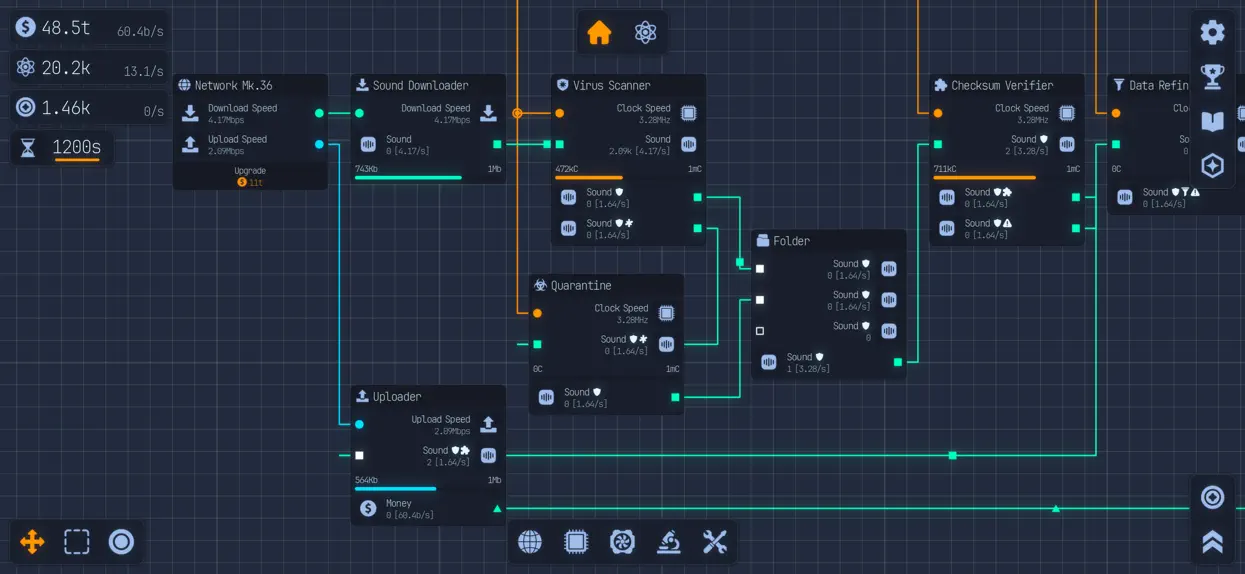Screen dimensions: 1245x574
Task: Open the guide book icon
Action: (1212, 121)
